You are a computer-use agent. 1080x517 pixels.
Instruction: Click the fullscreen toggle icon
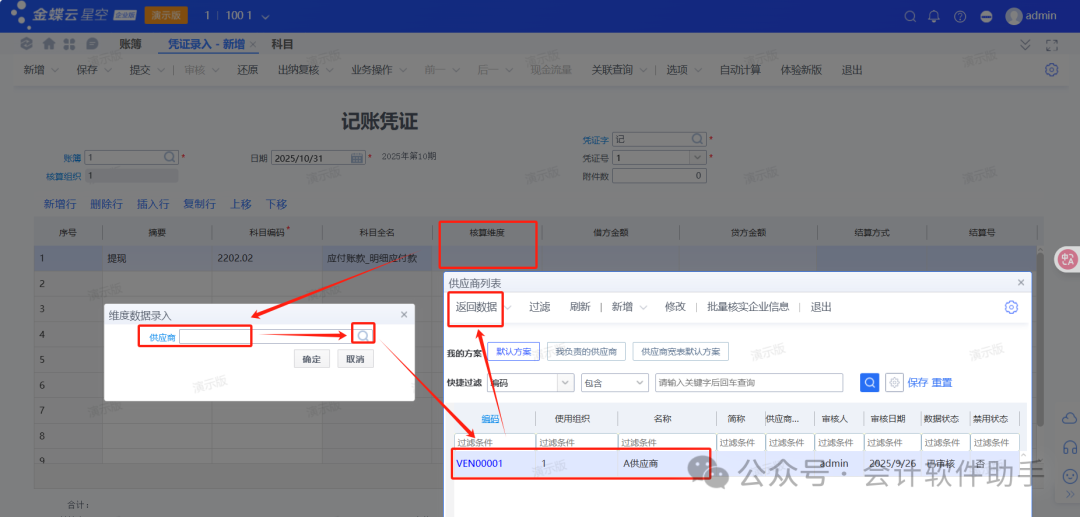[1051, 45]
